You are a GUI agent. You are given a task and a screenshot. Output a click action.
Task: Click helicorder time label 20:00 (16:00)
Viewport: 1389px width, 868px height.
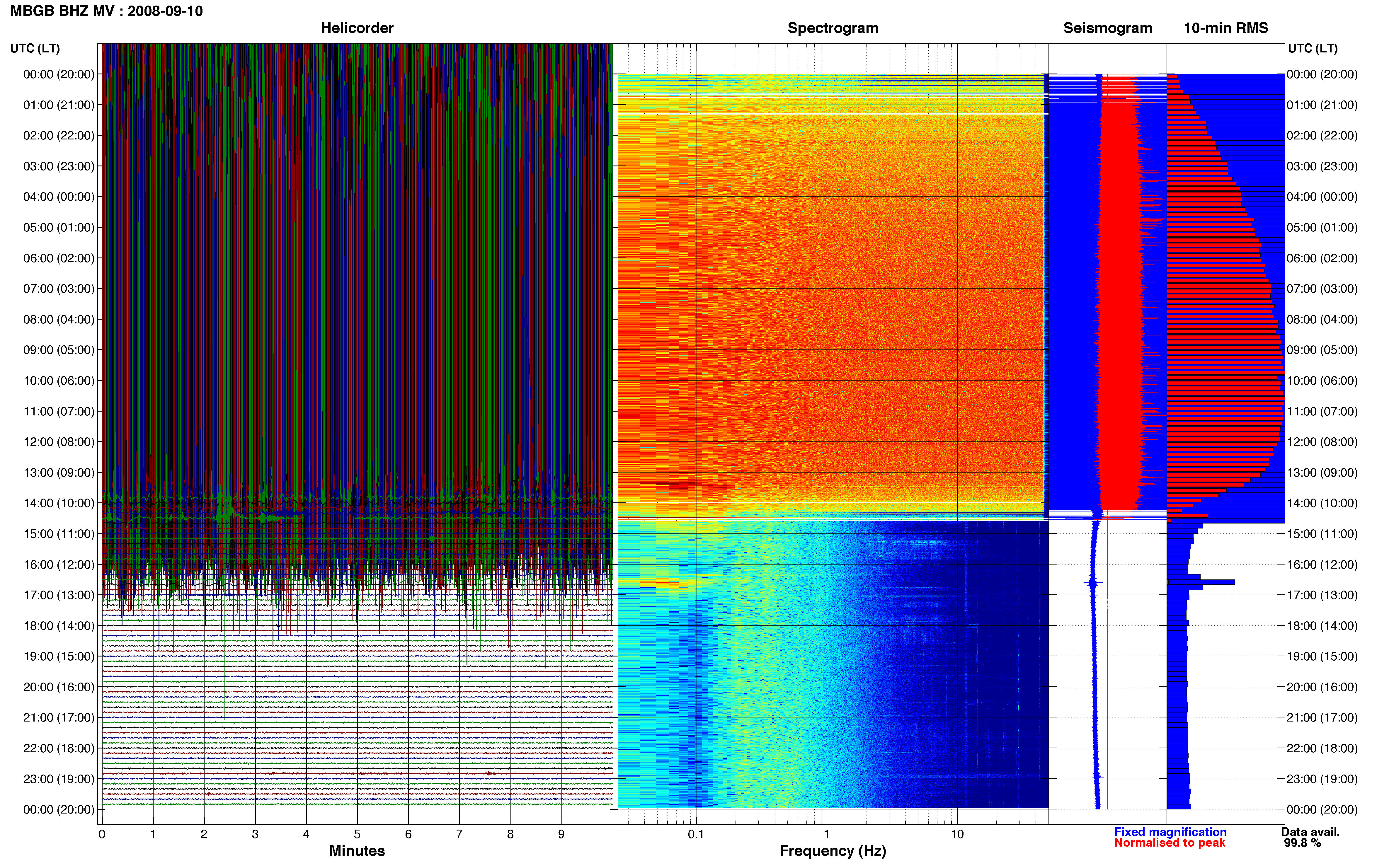pos(59,687)
